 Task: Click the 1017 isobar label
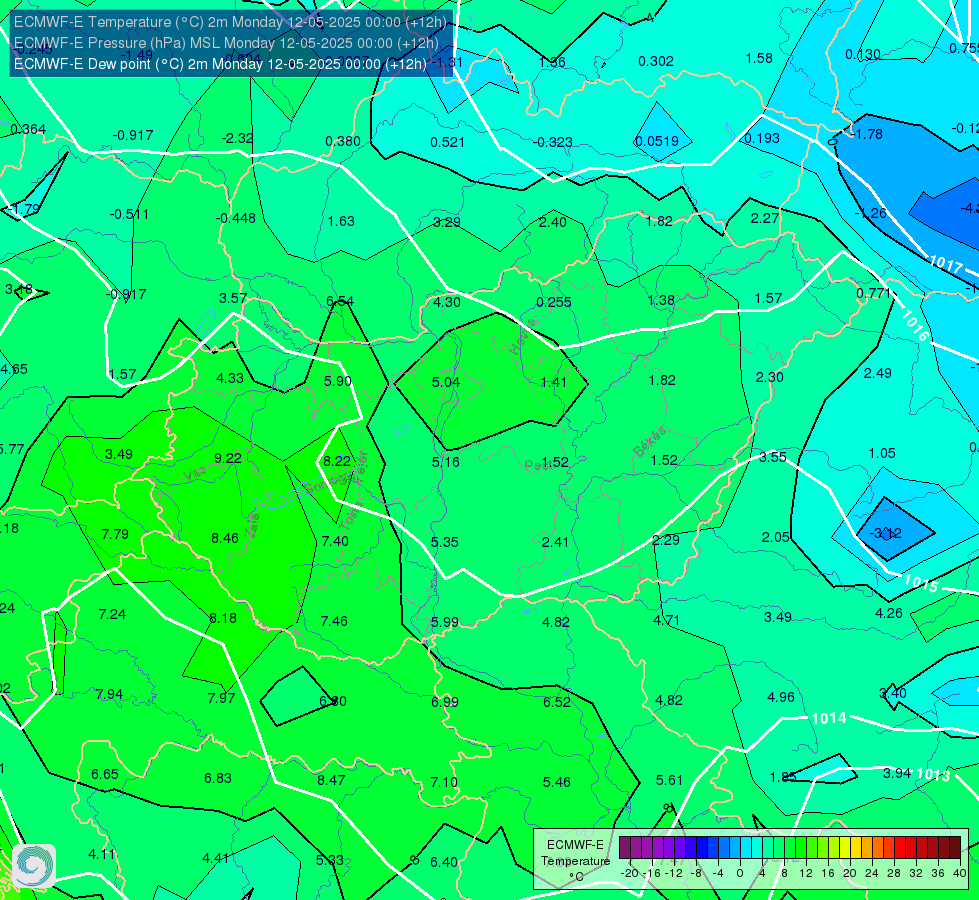tap(947, 264)
